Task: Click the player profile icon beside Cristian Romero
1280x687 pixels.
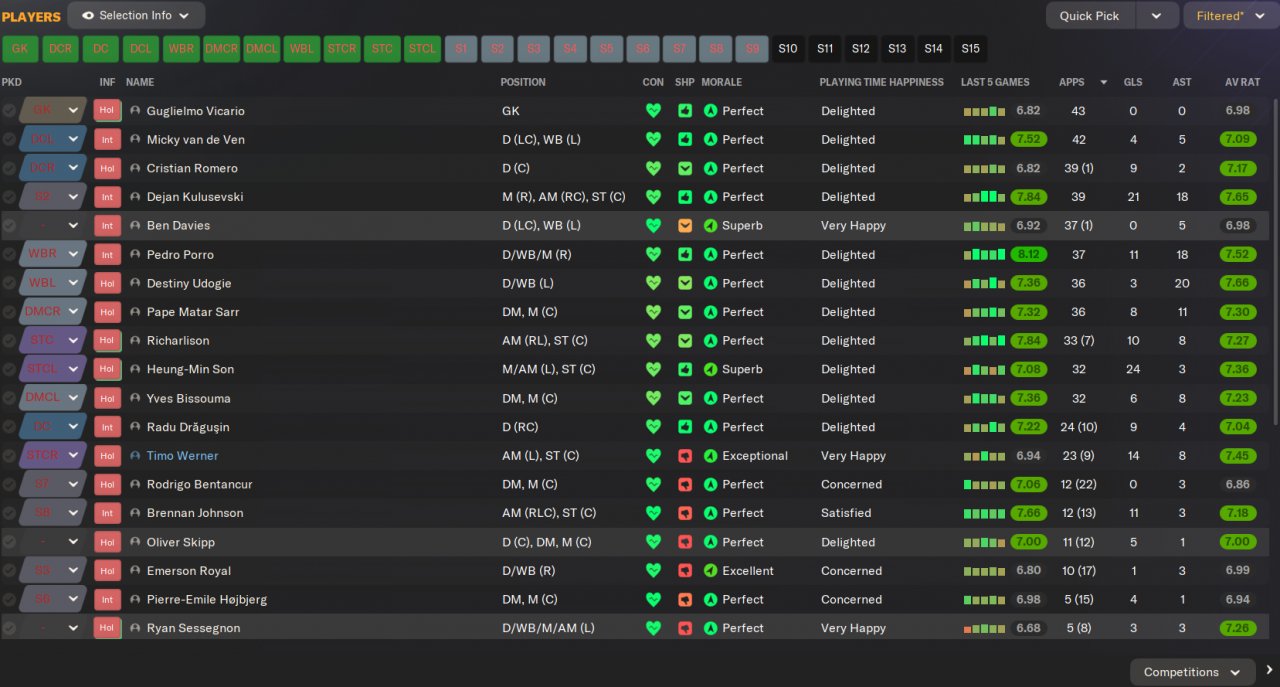Action: 135,169
